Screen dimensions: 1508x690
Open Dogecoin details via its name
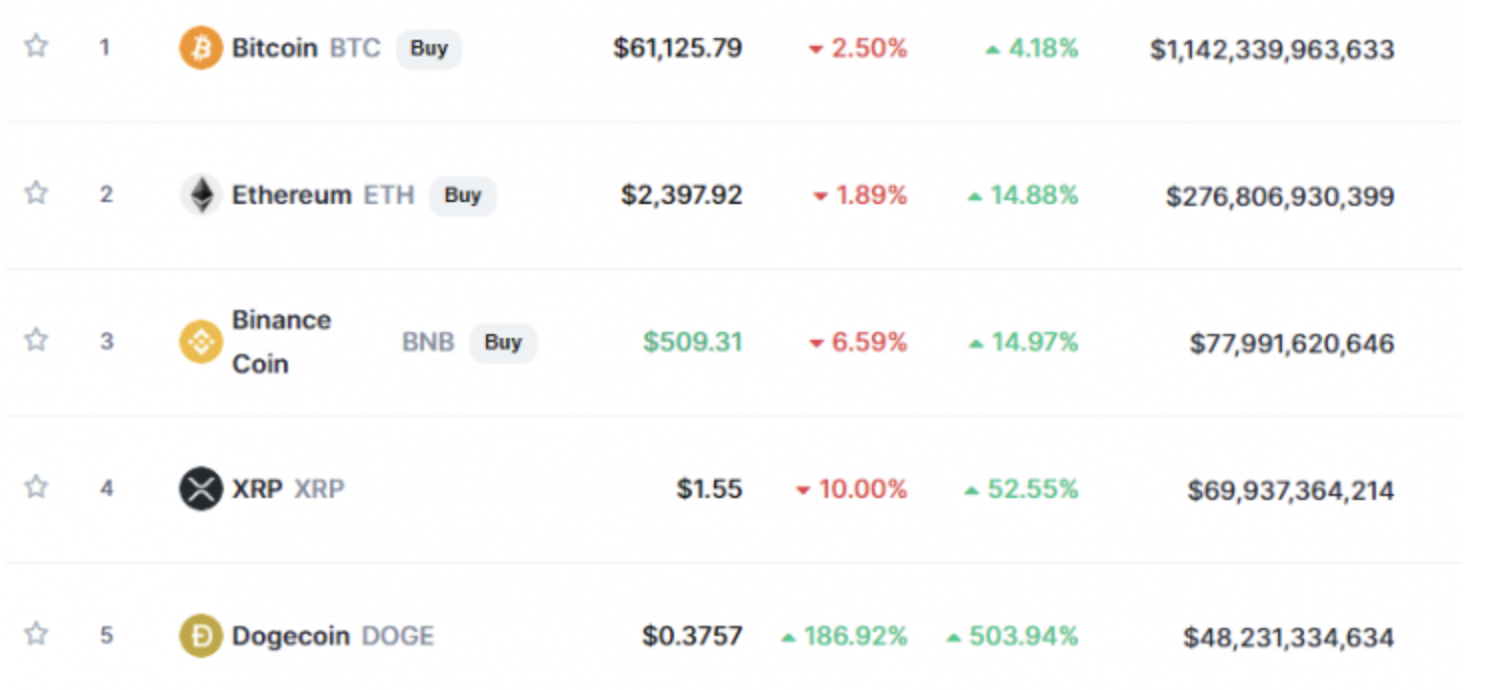291,636
